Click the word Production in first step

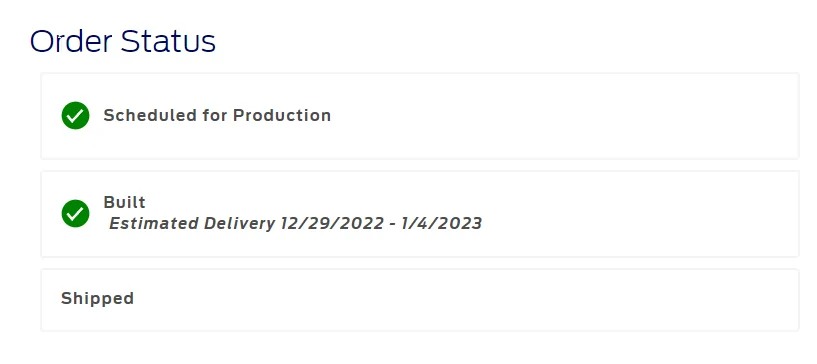[x=282, y=116]
